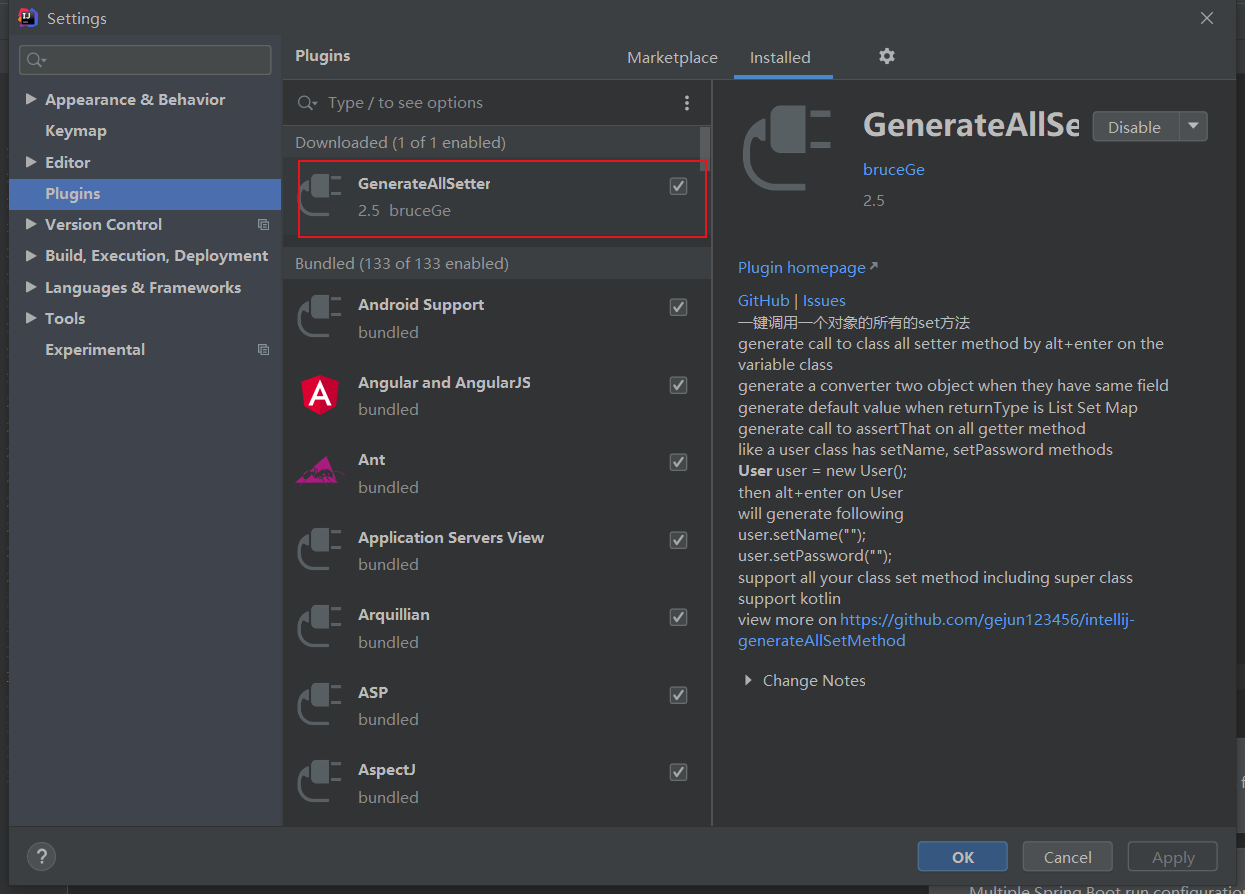Click the OK button
Image resolution: width=1245 pixels, height=894 pixels.
(963, 857)
